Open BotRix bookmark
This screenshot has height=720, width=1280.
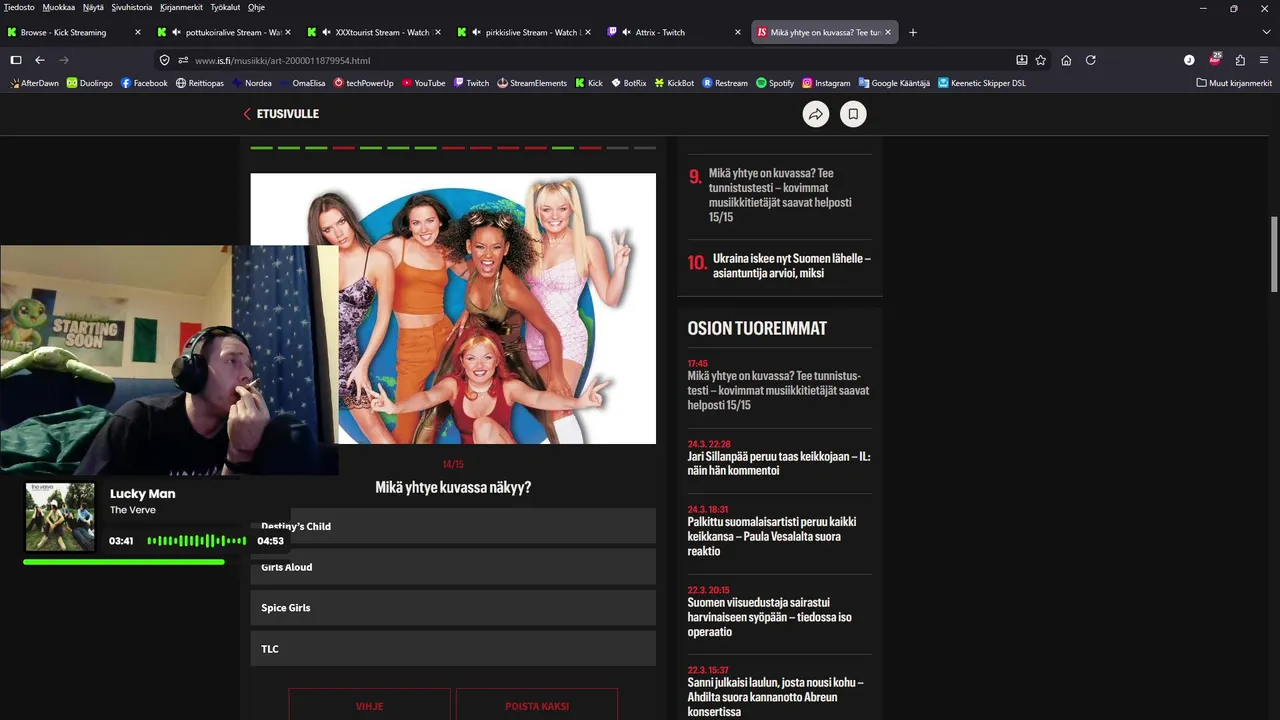pos(629,83)
